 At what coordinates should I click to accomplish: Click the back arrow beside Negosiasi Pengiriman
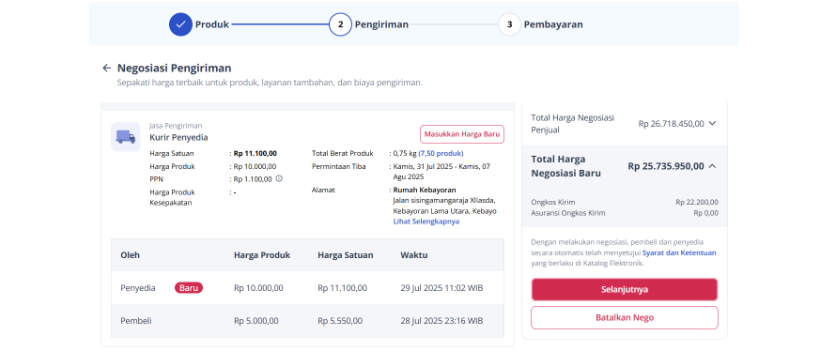click(x=107, y=68)
